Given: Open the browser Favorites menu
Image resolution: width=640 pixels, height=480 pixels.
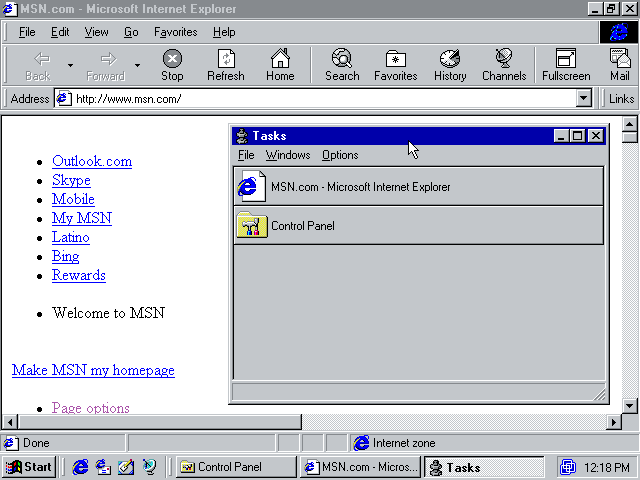Looking at the screenshot, I should [176, 32].
